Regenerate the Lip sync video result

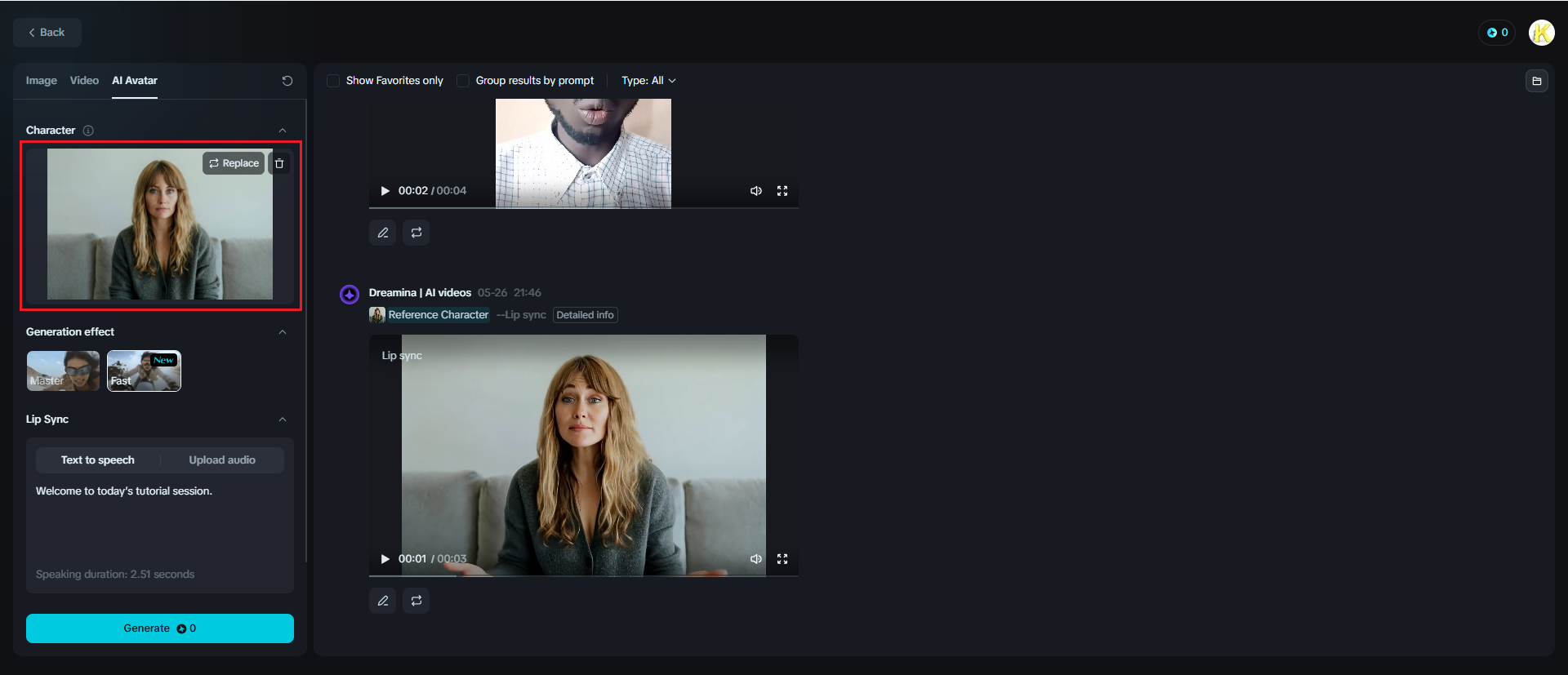pyautogui.click(x=416, y=601)
